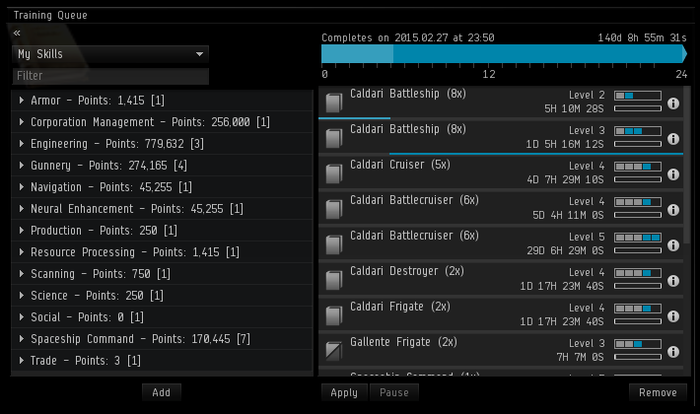Expand the Social skill group
700x414 pixels.
(x=21, y=317)
